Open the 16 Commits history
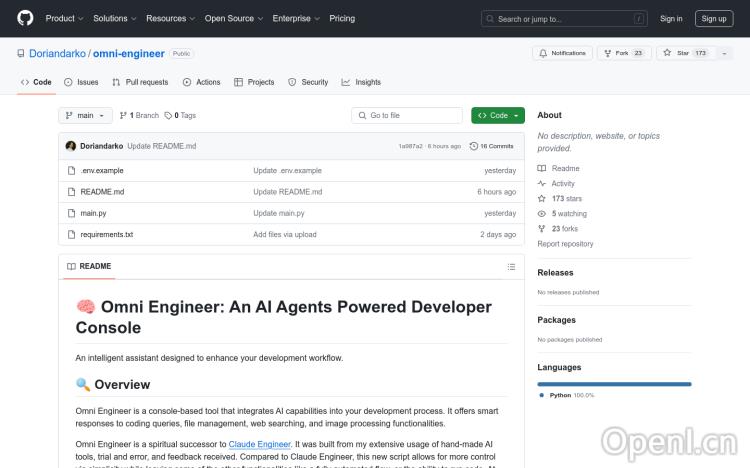750x468 pixels. [493, 146]
